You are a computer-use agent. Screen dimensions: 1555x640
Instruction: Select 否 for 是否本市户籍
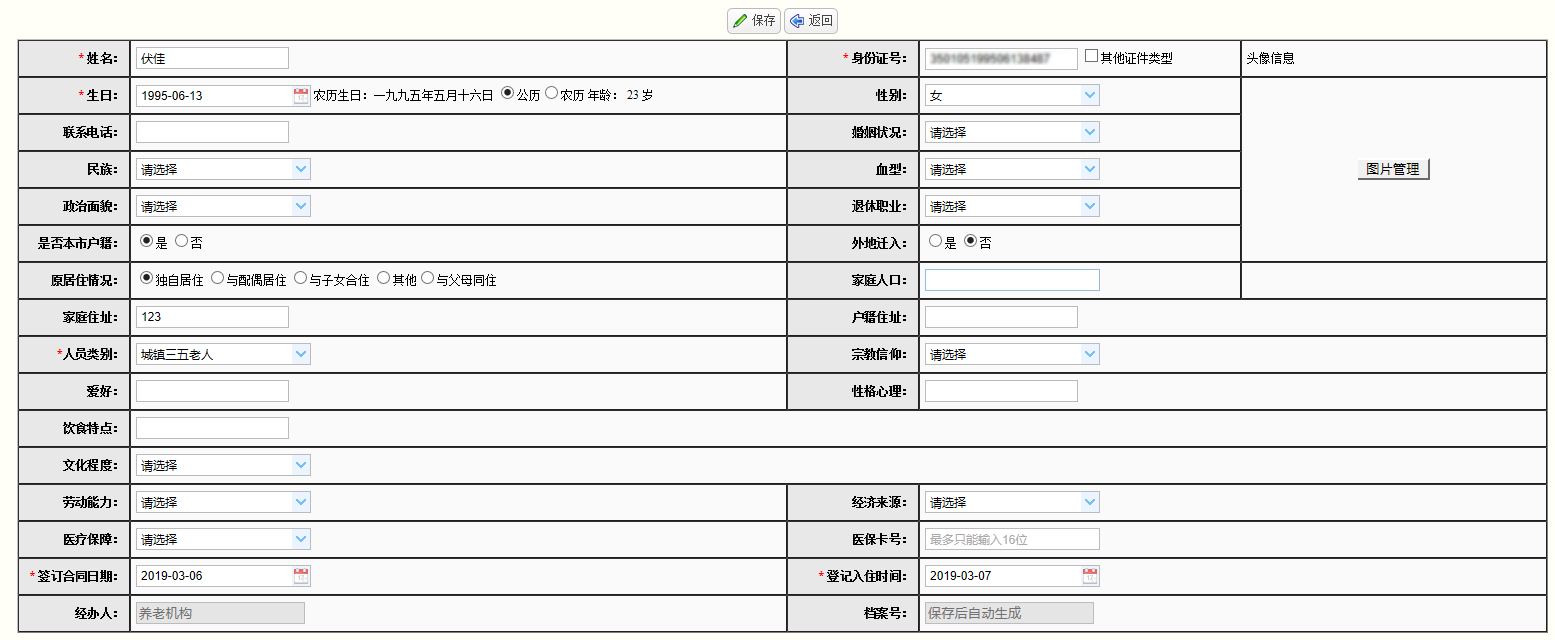[181, 242]
